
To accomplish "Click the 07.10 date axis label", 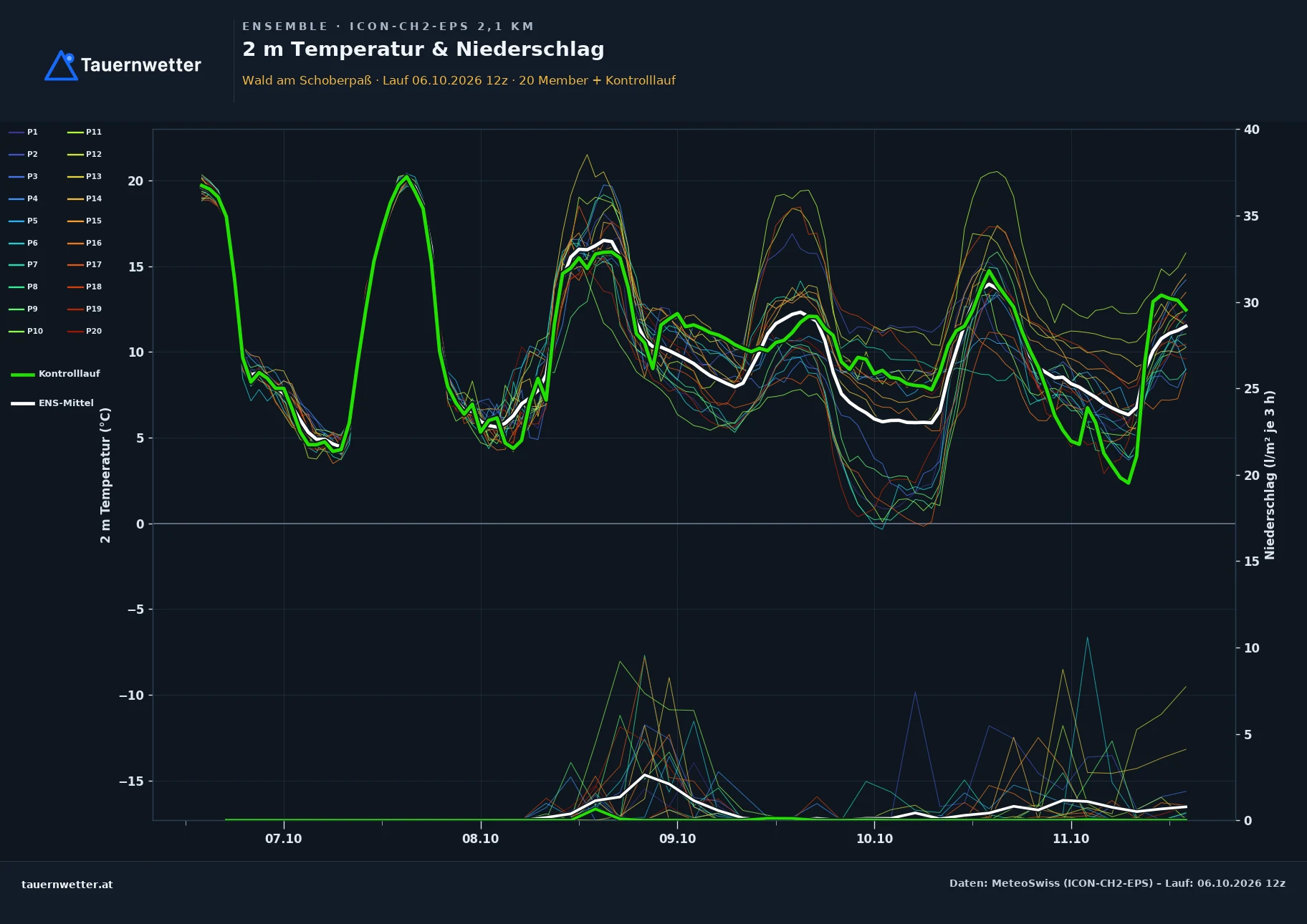I will 284,839.
